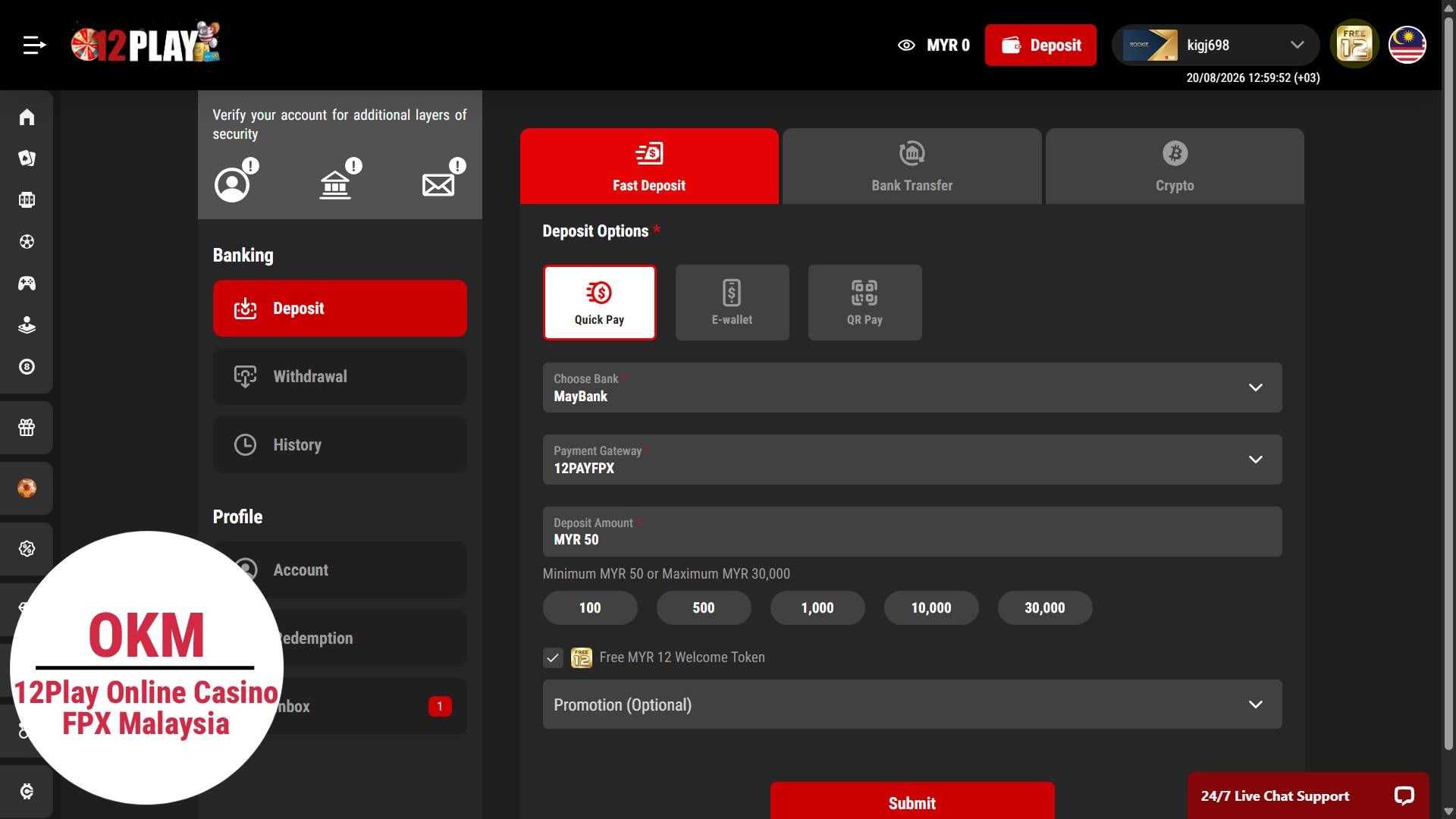This screenshot has height=819, width=1456.
Task: Open History in Banking menu
Action: point(340,444)
